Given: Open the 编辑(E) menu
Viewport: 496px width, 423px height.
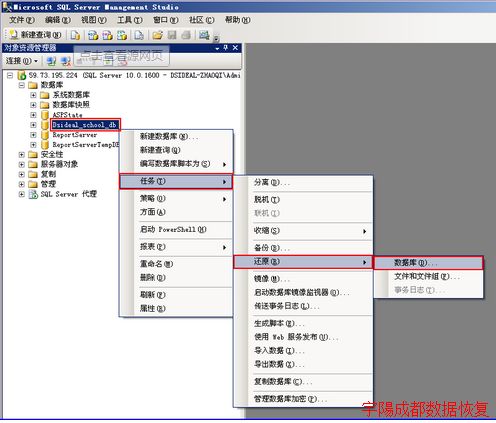Looking at the screenshot, I should pos(58,20).
